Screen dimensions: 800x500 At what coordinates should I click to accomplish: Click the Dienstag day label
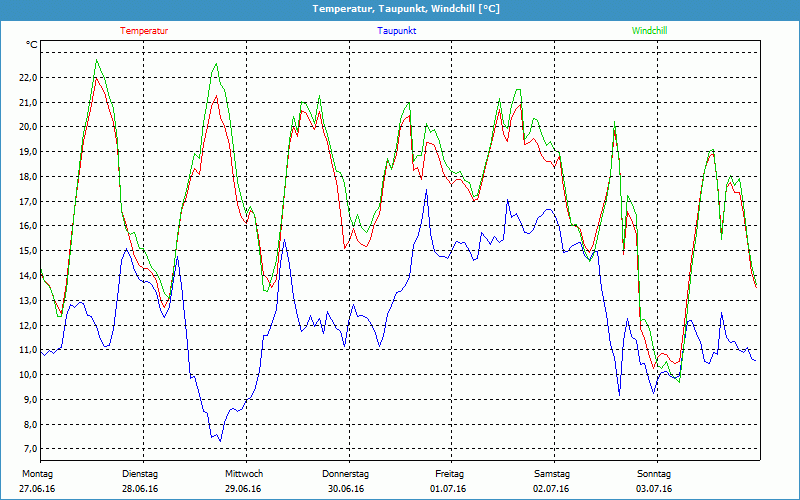point(140,474)
